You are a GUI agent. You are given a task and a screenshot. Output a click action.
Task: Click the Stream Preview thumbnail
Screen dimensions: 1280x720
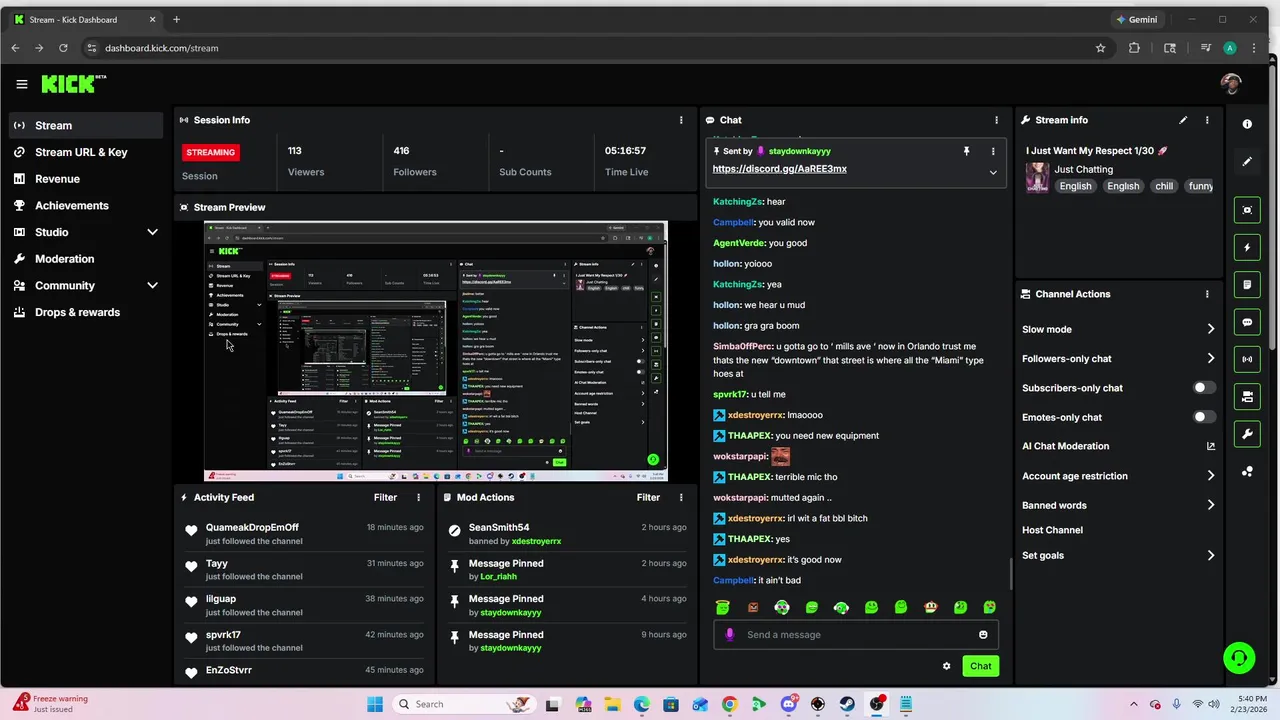(x=435, y=351)
